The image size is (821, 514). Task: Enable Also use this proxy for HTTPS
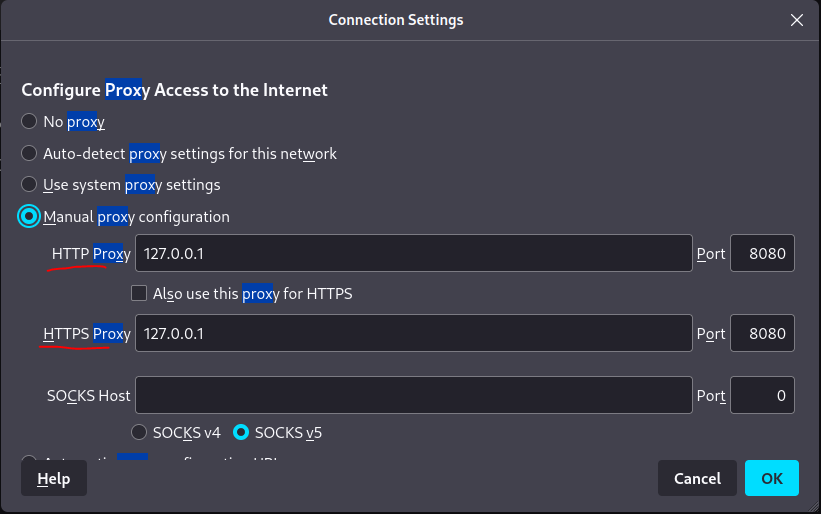pyautogui.click(x=139, y=293)
